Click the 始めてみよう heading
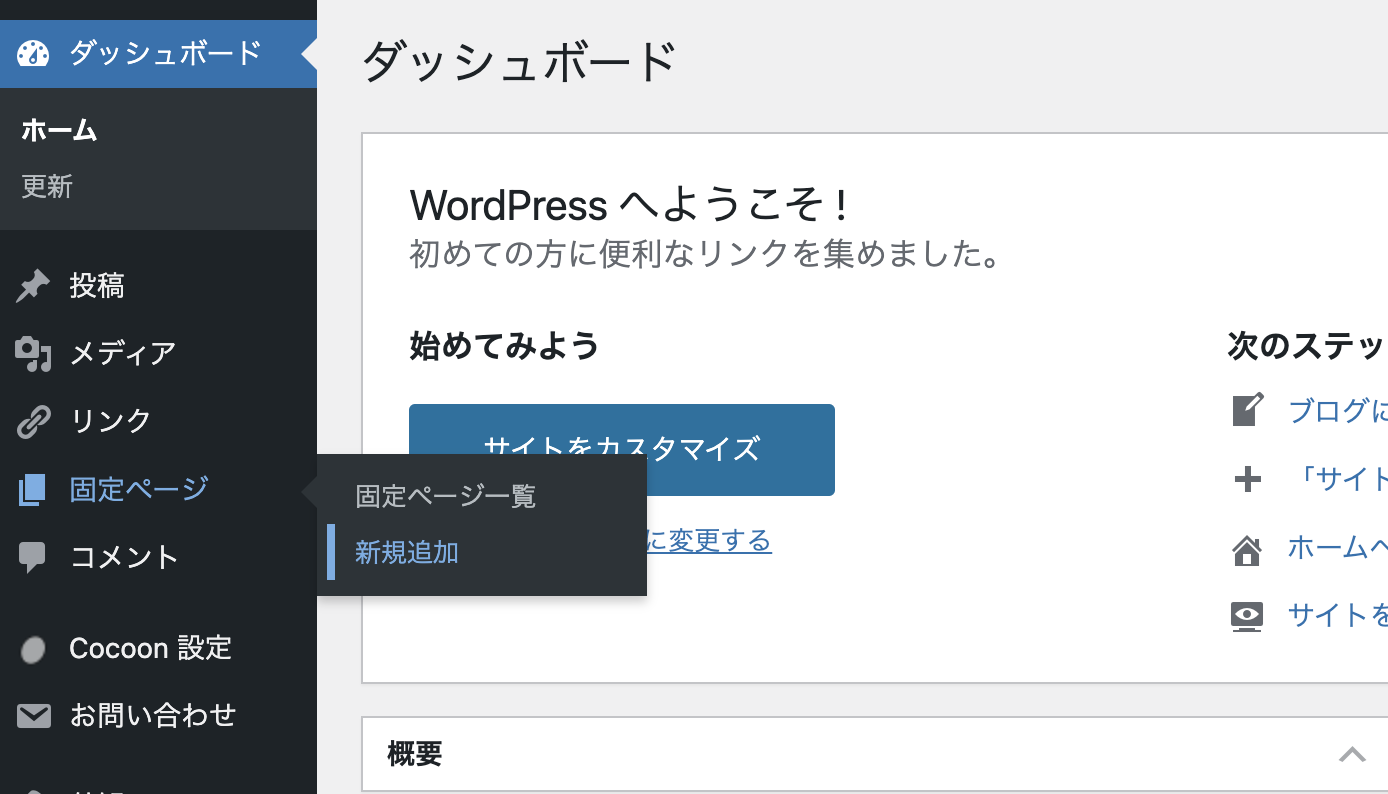The width and height of the screenshot is (1388, 794). [505, 346]
